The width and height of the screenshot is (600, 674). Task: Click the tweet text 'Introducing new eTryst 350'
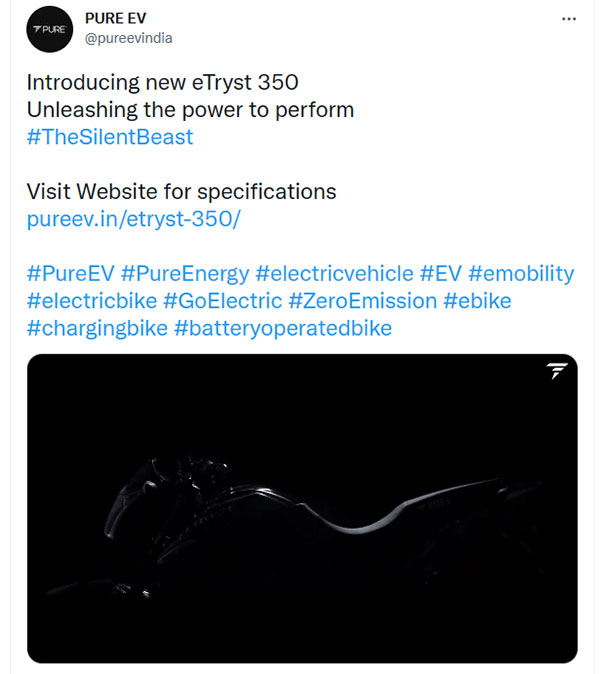[x=162, y=82]
